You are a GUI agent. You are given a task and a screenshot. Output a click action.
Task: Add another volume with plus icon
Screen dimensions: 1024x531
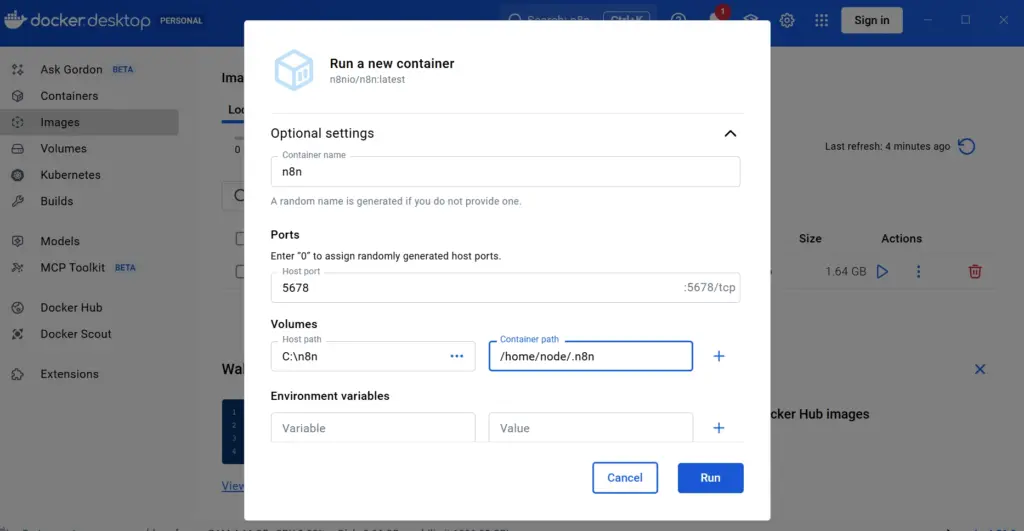[718, 356]
